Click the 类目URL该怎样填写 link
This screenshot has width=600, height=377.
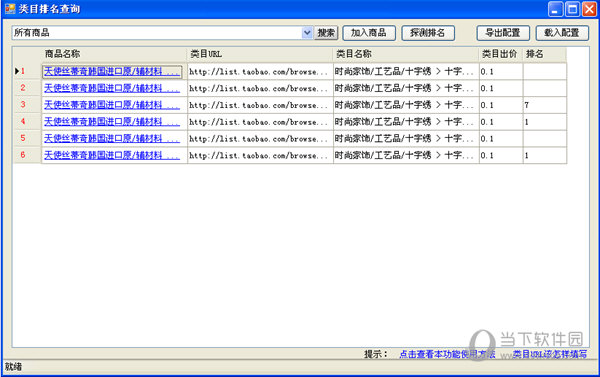[x=550, y=354]
